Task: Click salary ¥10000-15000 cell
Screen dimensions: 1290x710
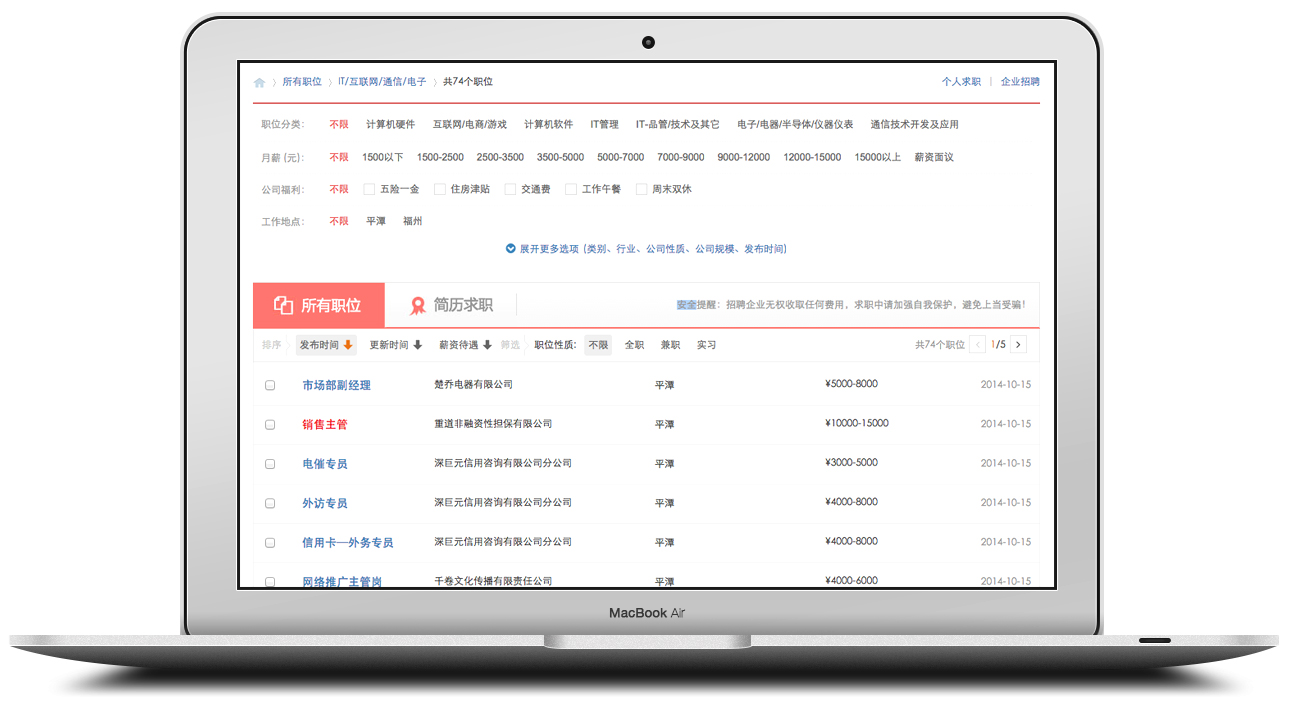Action: [x=856, y=423]
